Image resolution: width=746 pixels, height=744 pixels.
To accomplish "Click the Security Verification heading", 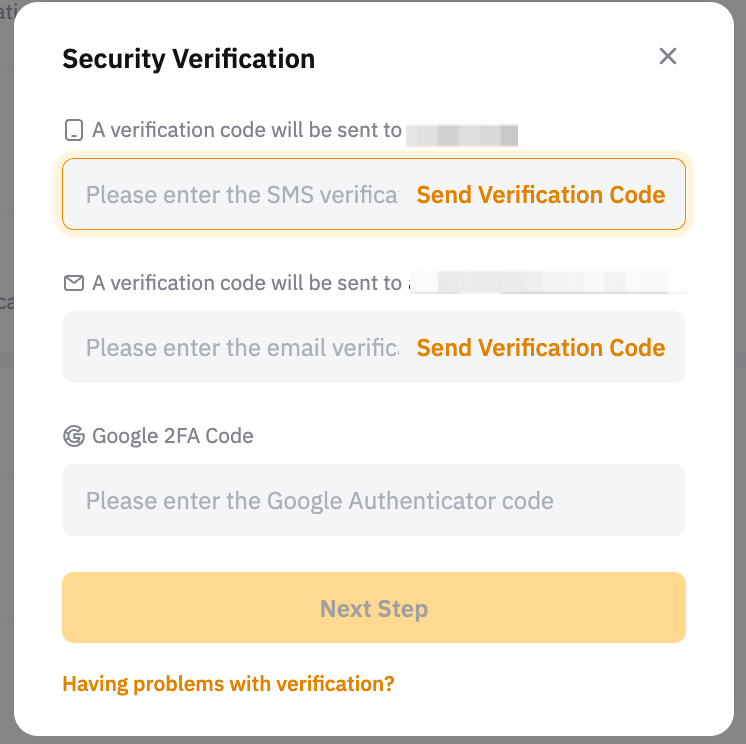I will [x=188, y=59].
